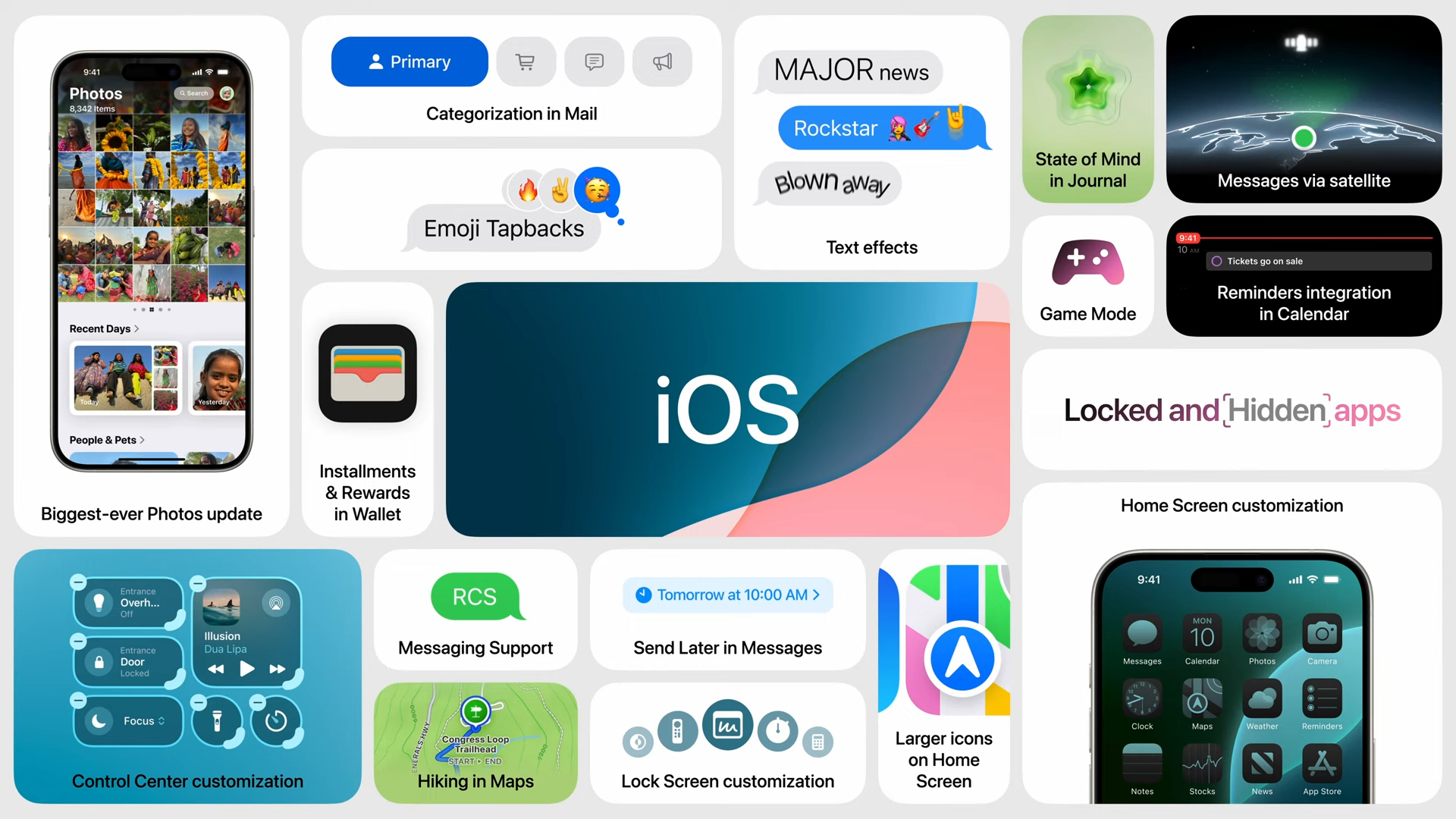
Task: Select Lock Screen customization tab
Action: [x=727, y=745]
